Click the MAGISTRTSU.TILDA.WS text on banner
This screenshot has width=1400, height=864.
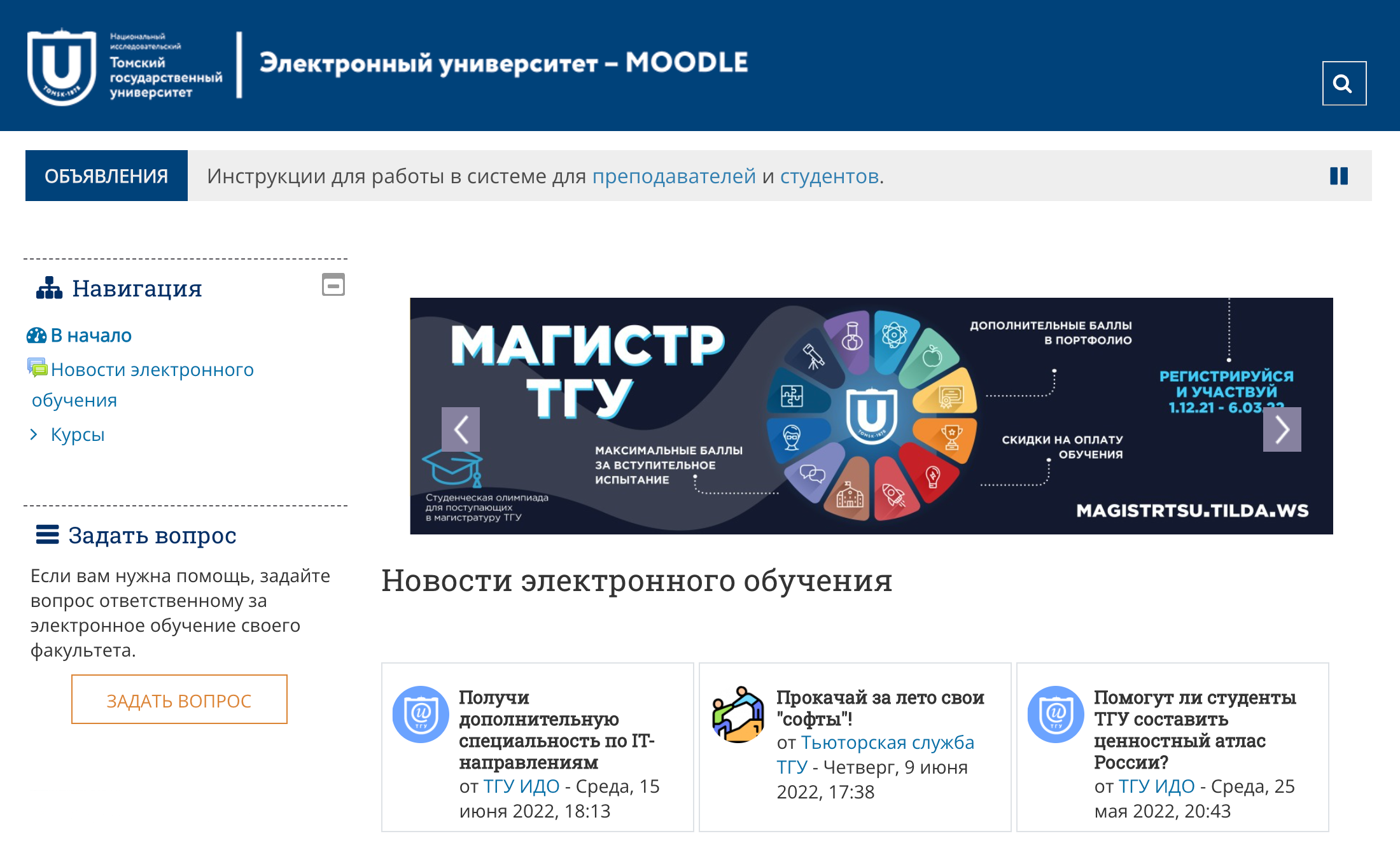click(1192, 510)
